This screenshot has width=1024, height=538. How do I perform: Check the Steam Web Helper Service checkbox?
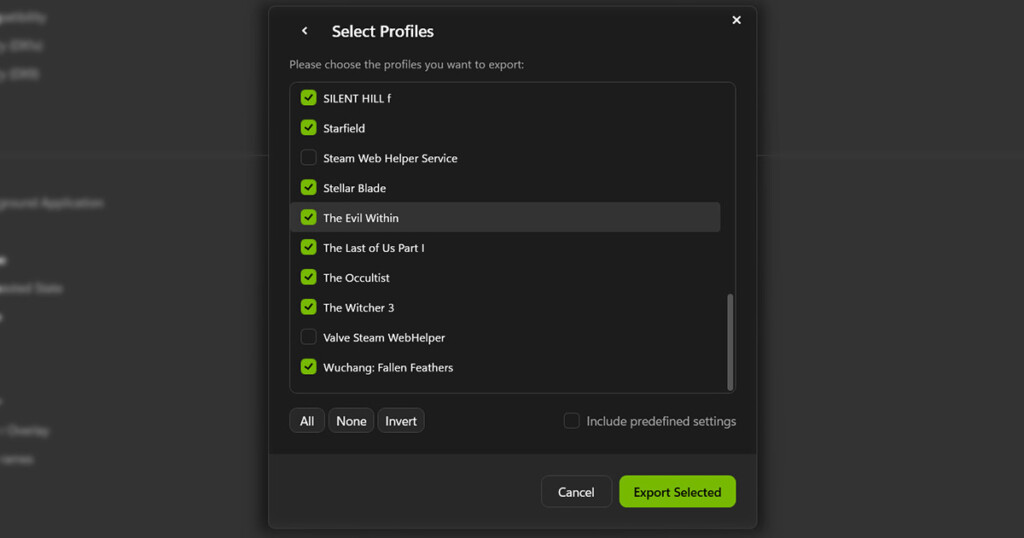coord(308,158)
